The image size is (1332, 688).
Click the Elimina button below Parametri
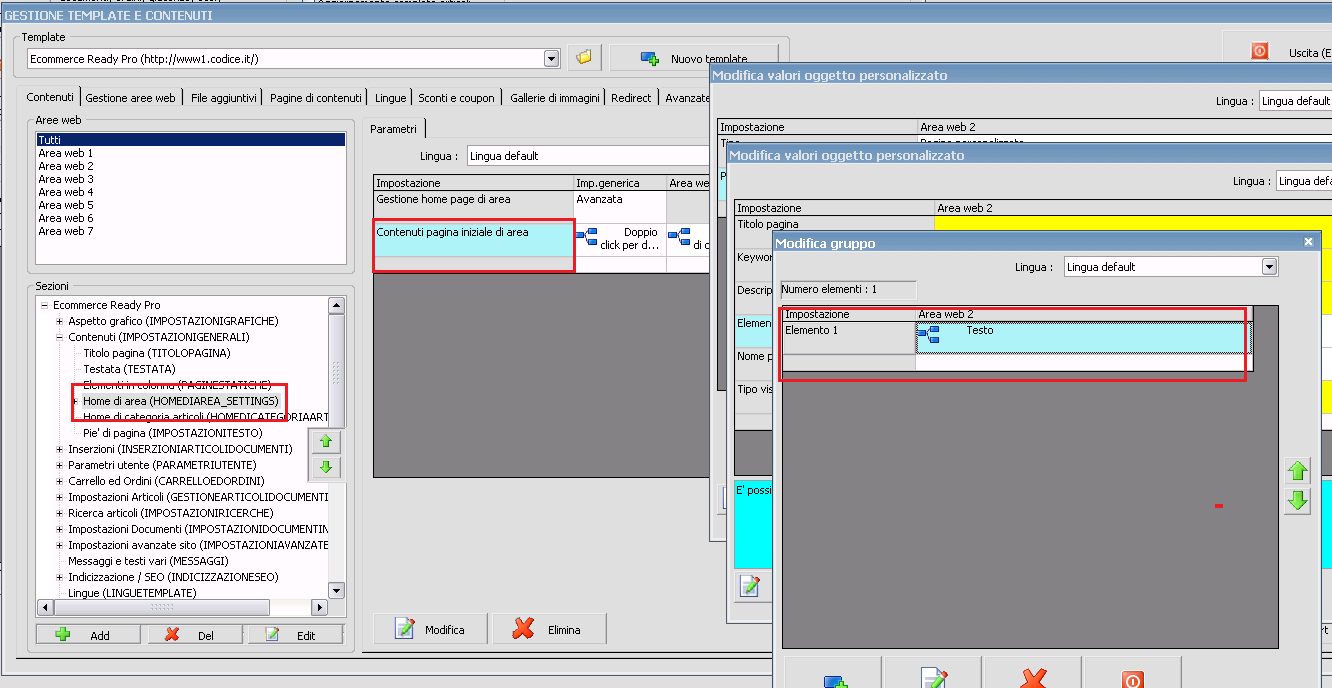point(549,629)
